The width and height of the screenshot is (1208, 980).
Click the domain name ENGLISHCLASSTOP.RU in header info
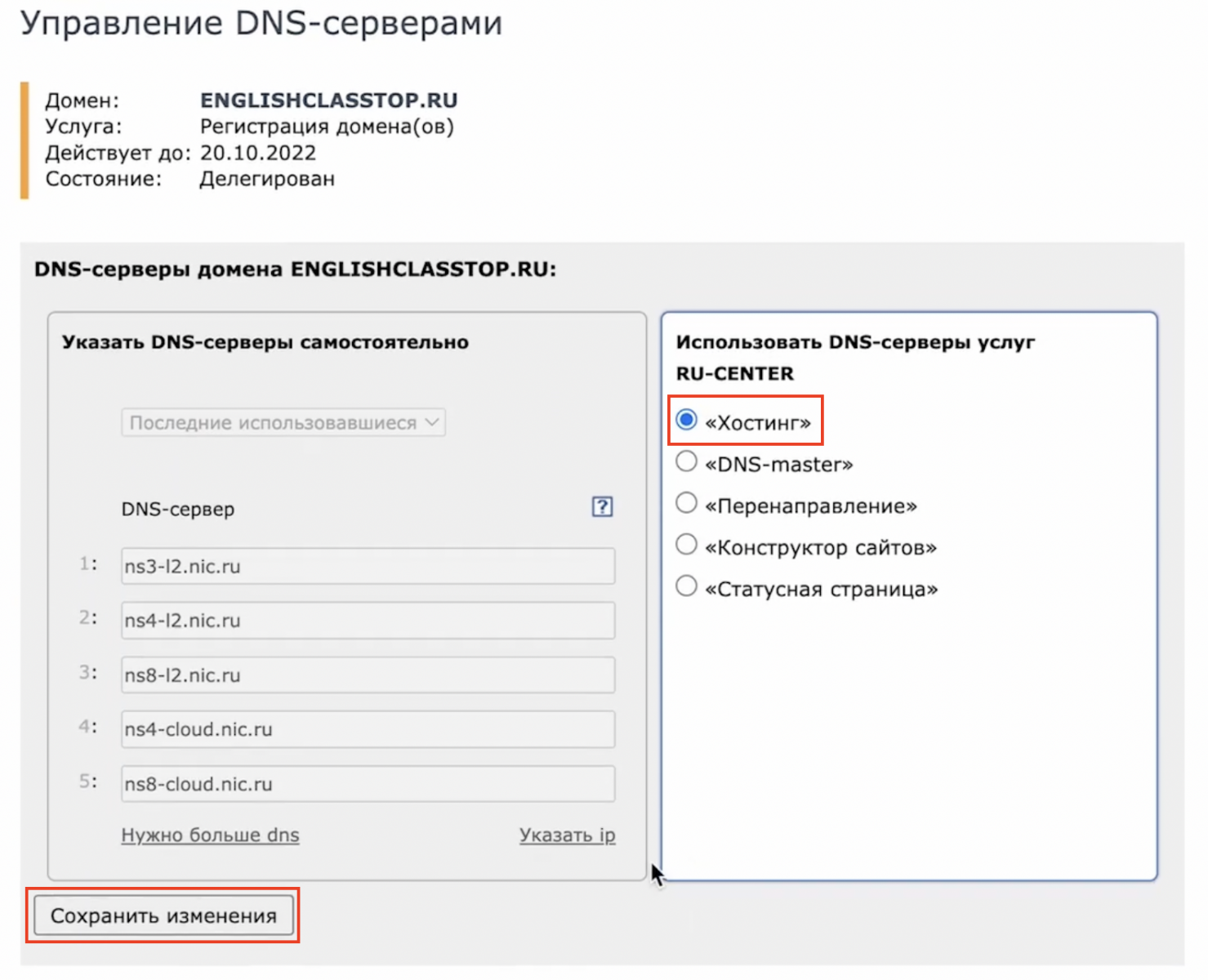tap(329, 100)
